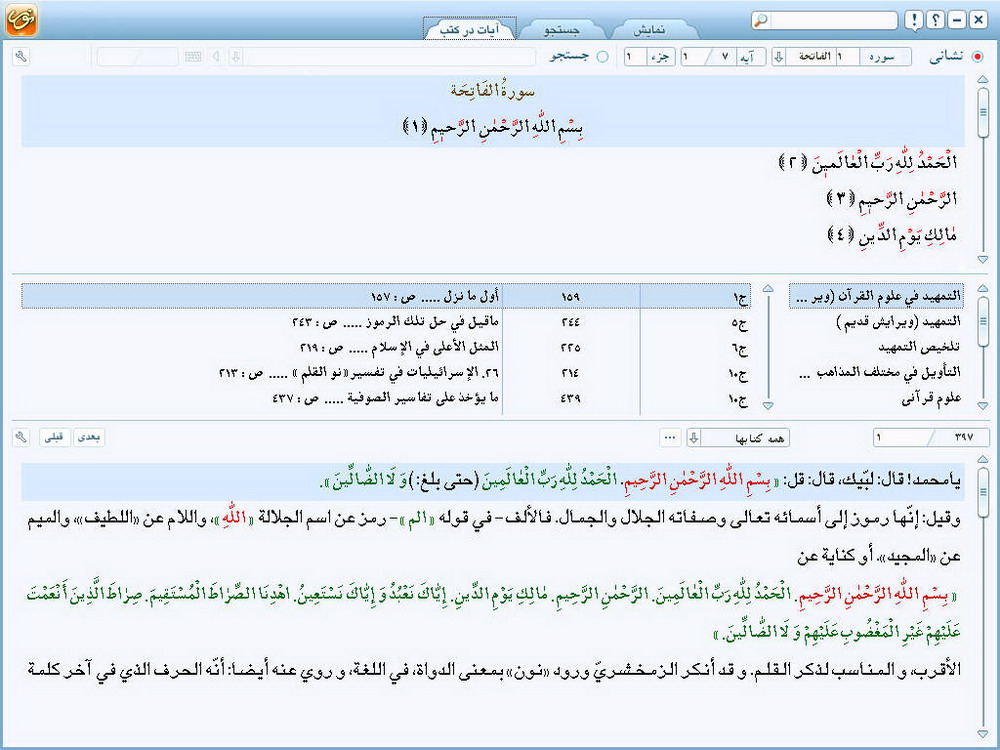Image resolution: width=1000 pixels, height=750 pixels.
Task: Select row المثل الأعلى في الإسلام
Action: pyautogui.click(x=386, y=347)
